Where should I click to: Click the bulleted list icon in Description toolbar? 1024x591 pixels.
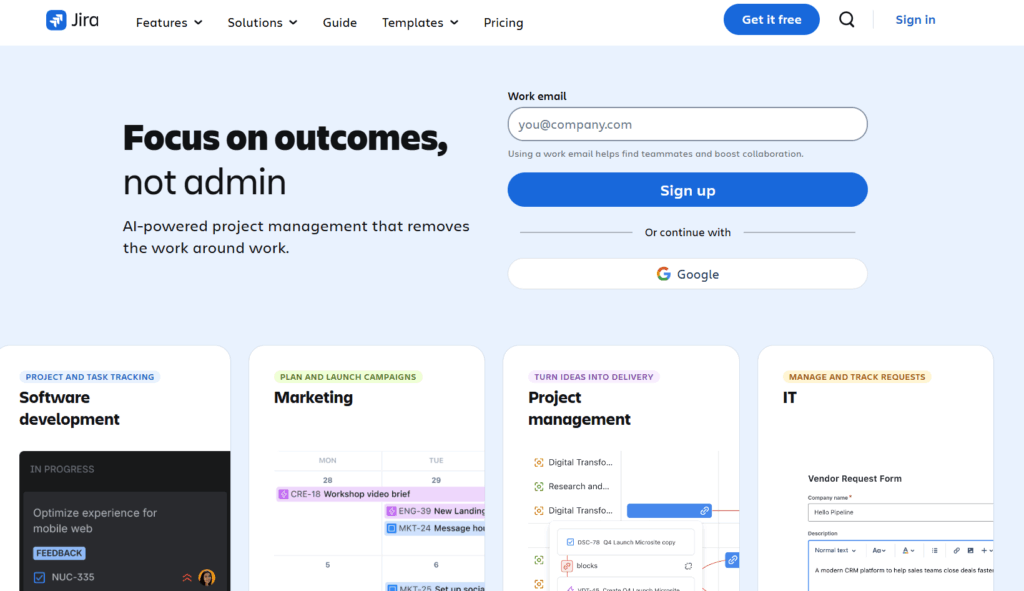click(934, 550)
